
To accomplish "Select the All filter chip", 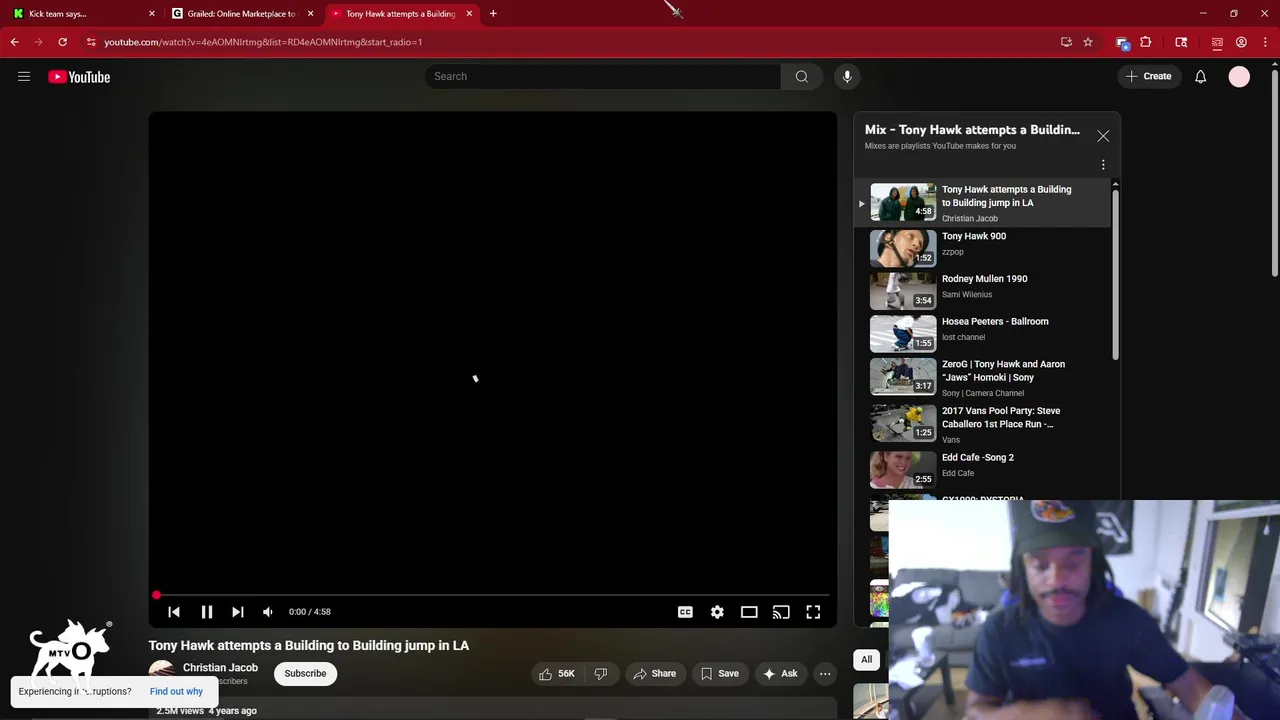I will coord(867,660).
